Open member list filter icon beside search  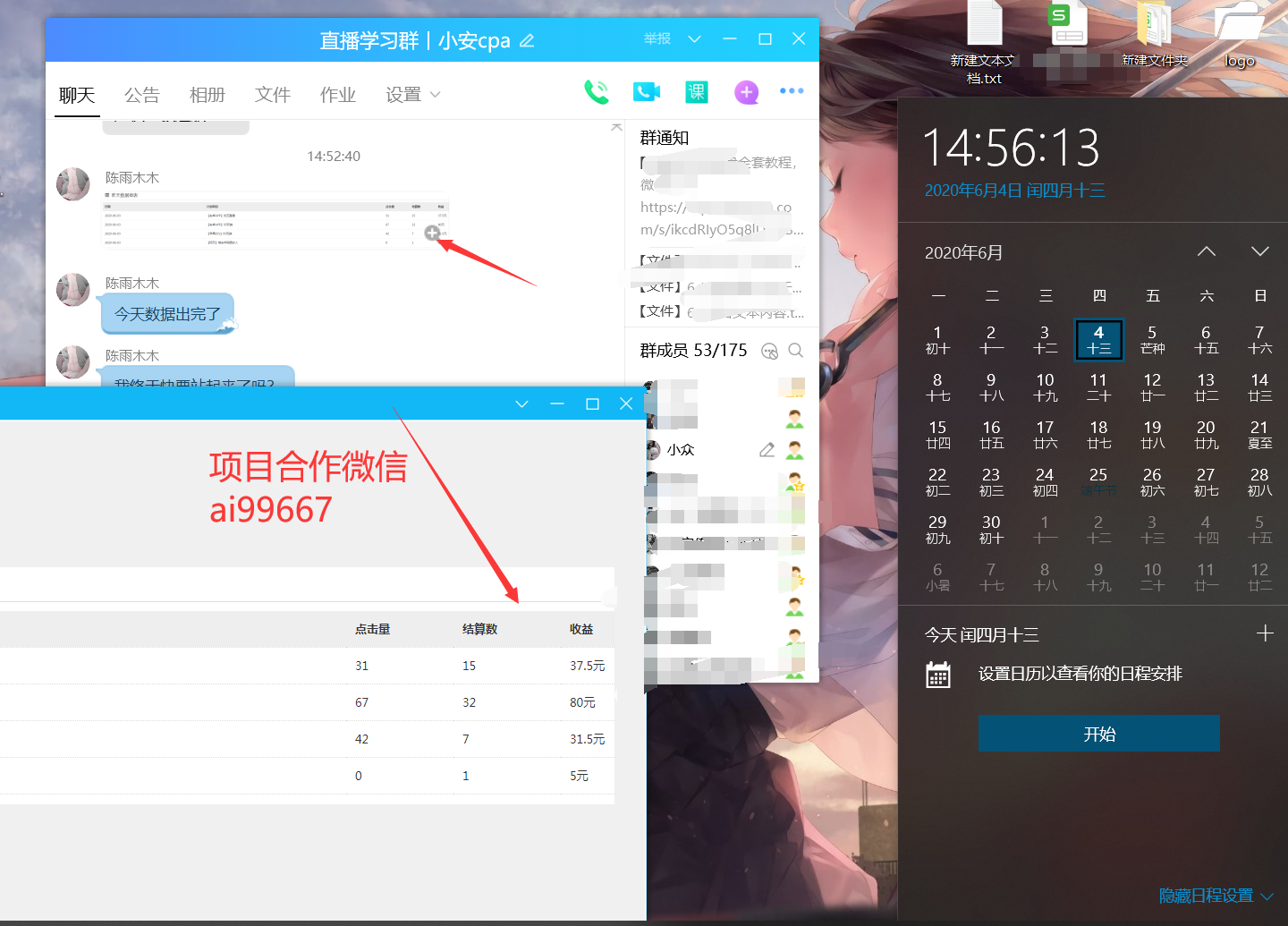pyautogui.click(x=769, y=351)
